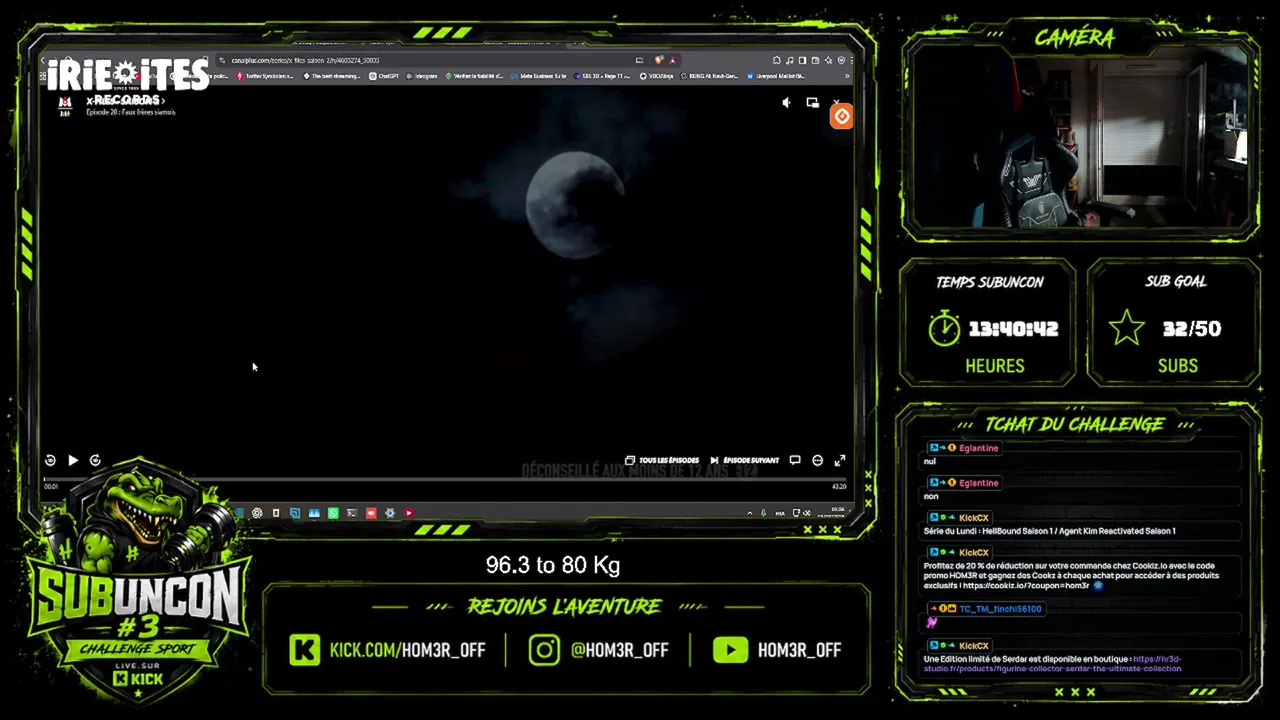Enter fullscreen mode in the video player
The width and height of the screenshot is (1280, 720).
(x=840, y=460)
